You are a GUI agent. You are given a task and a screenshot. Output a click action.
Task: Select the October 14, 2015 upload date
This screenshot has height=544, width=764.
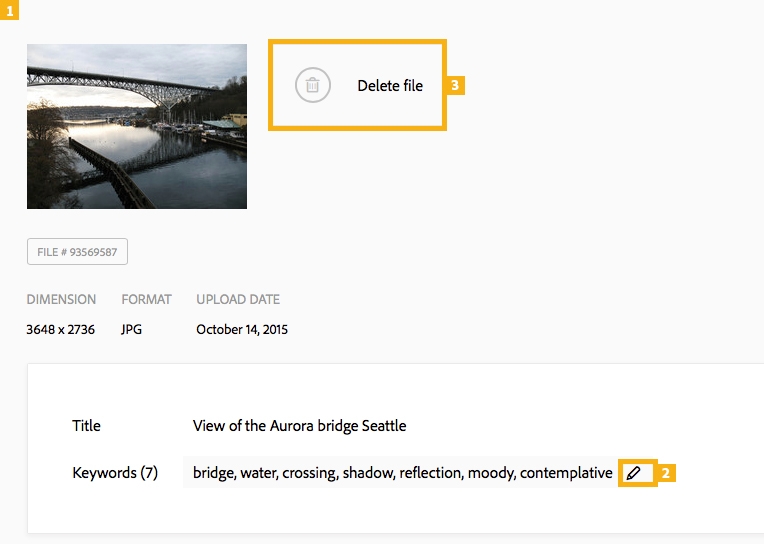pyautogui.click(x=242, y=329)
